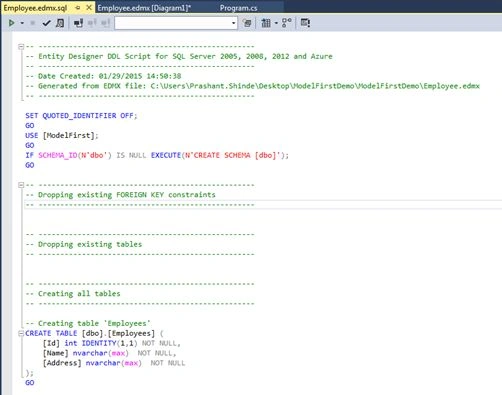Click the rightmost toolbar window icon

pyautogui.click(x=305, y=23)
